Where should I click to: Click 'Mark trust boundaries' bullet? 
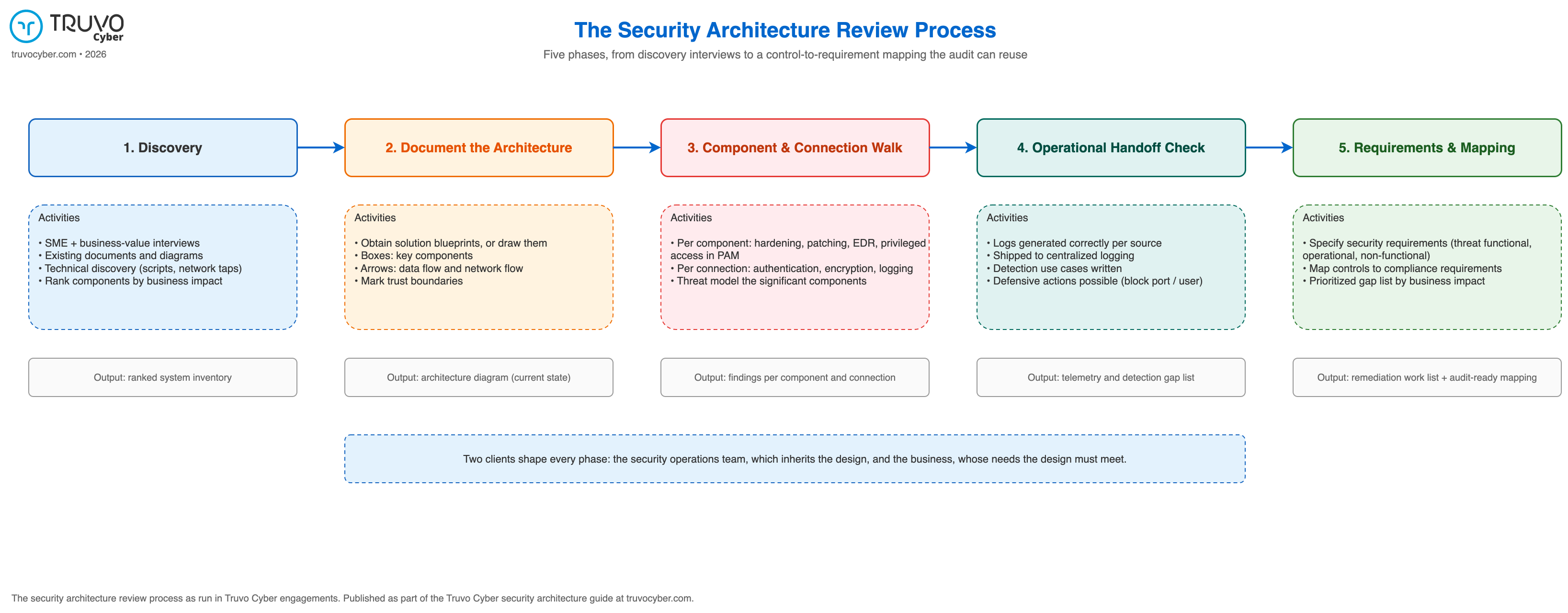click(x=409, y=281)
